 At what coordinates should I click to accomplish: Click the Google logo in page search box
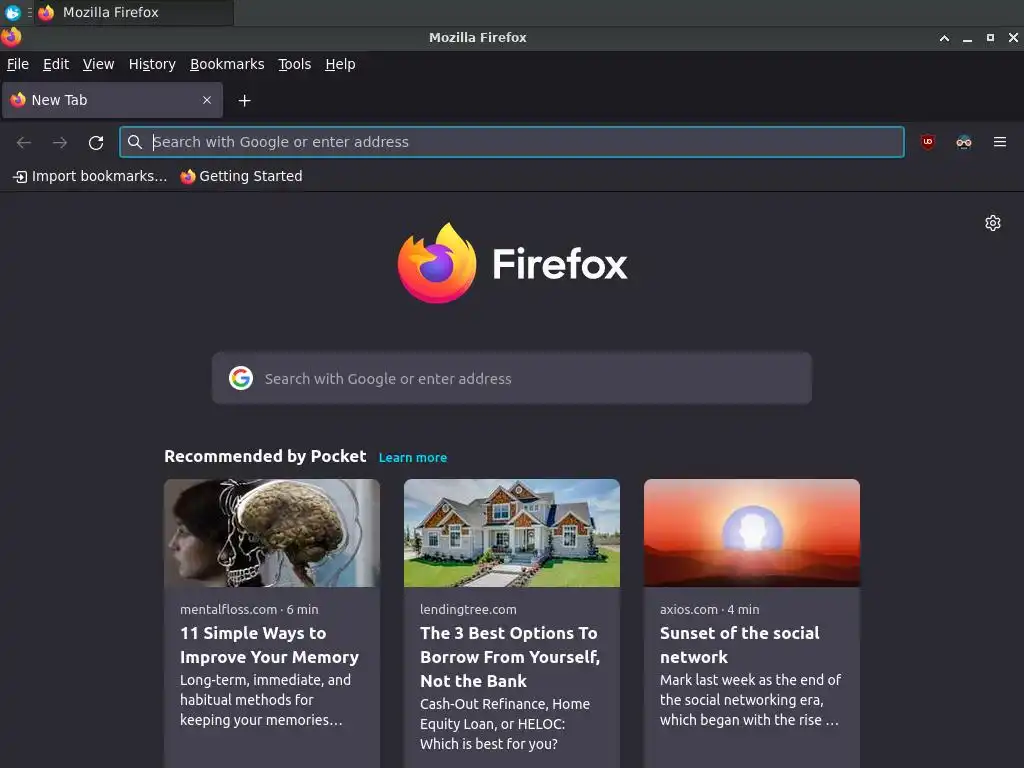pyautogui.click(x=241, y=378)
